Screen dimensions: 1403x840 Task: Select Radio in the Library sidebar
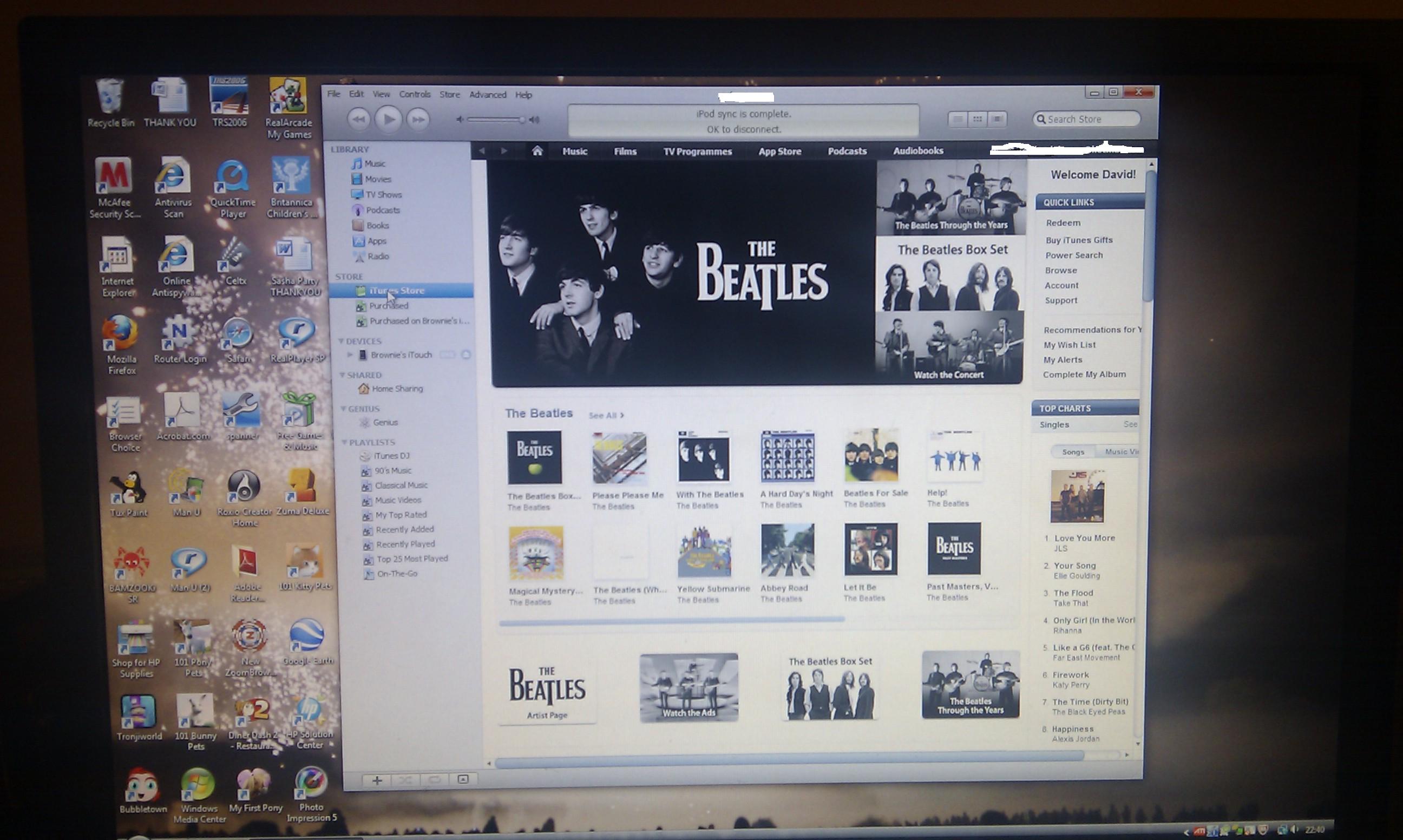tap(377, 257)
